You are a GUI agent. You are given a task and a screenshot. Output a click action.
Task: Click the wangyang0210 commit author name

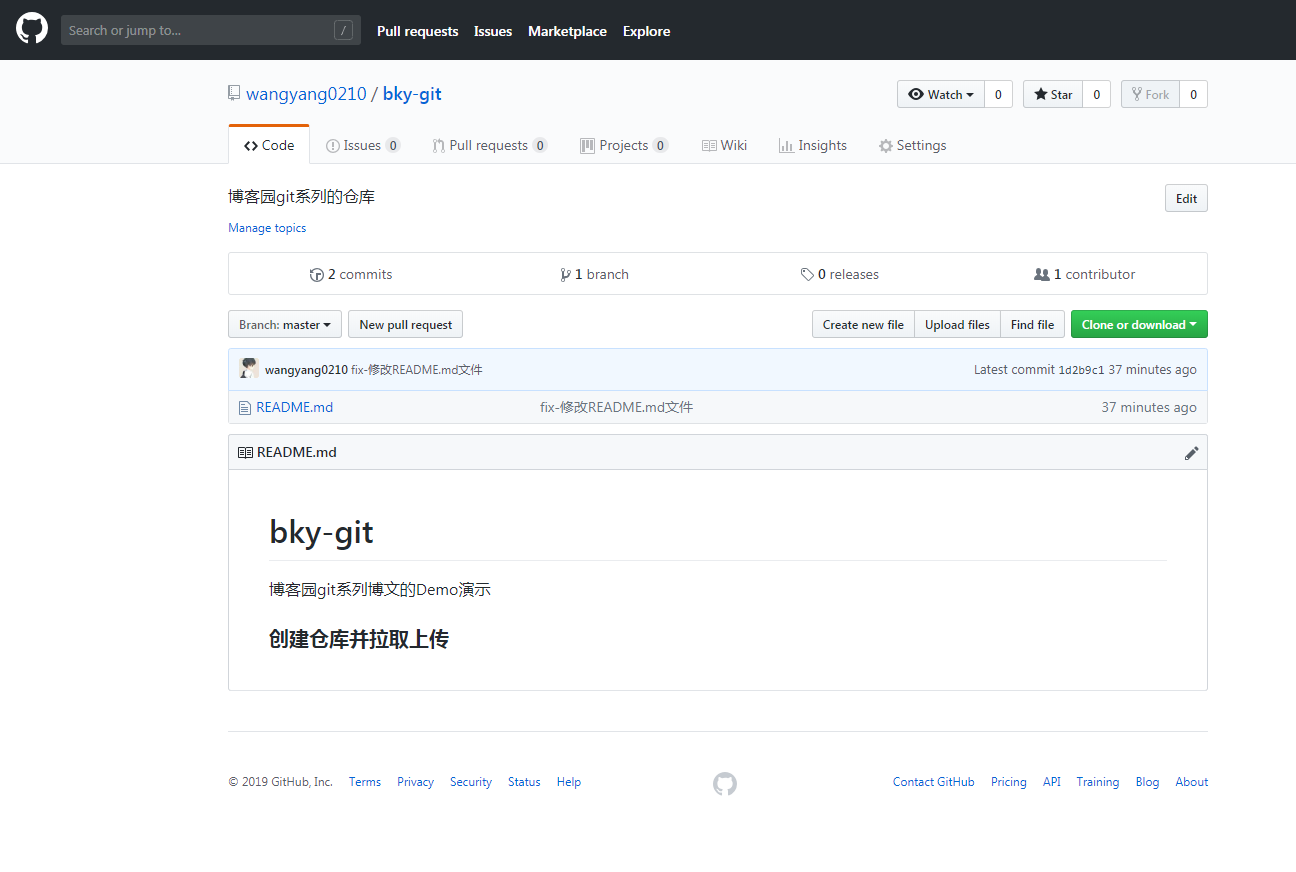[306, 370]
